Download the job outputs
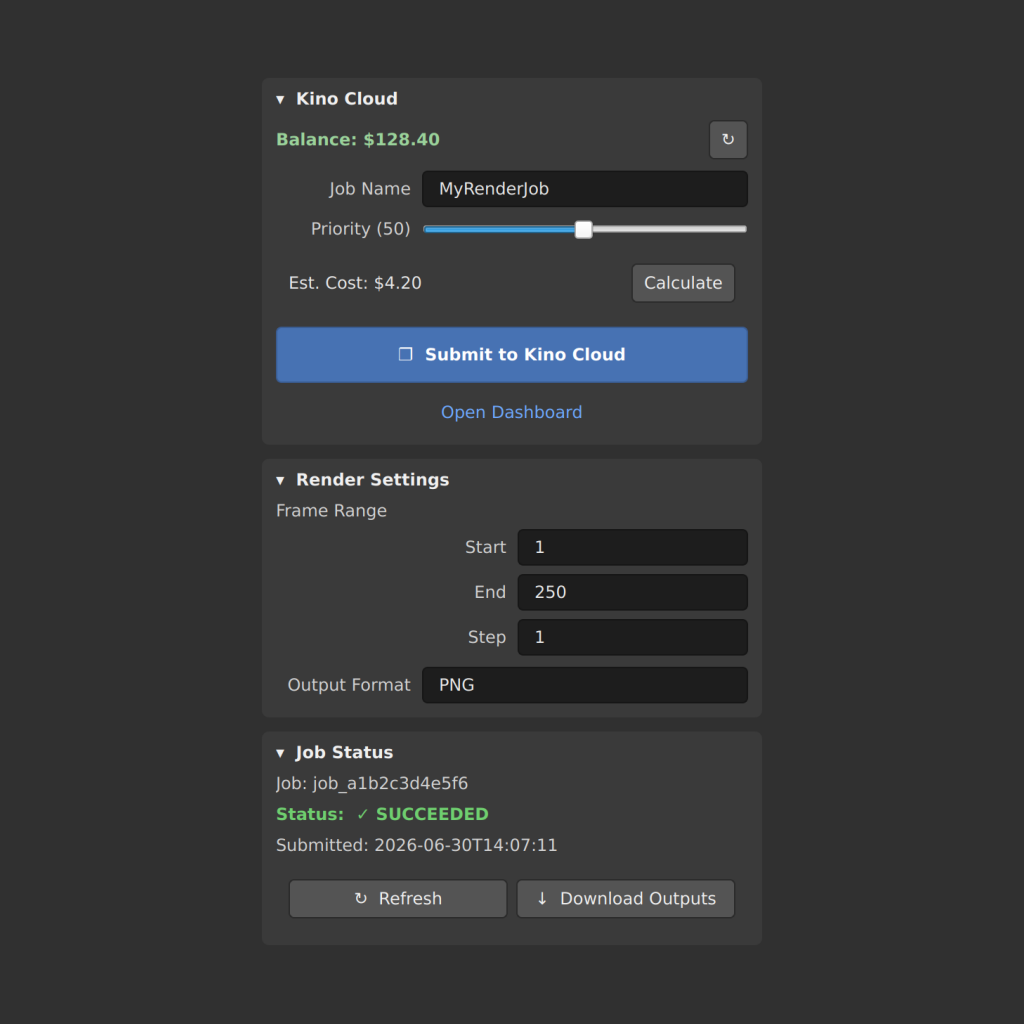 point(626,899)
